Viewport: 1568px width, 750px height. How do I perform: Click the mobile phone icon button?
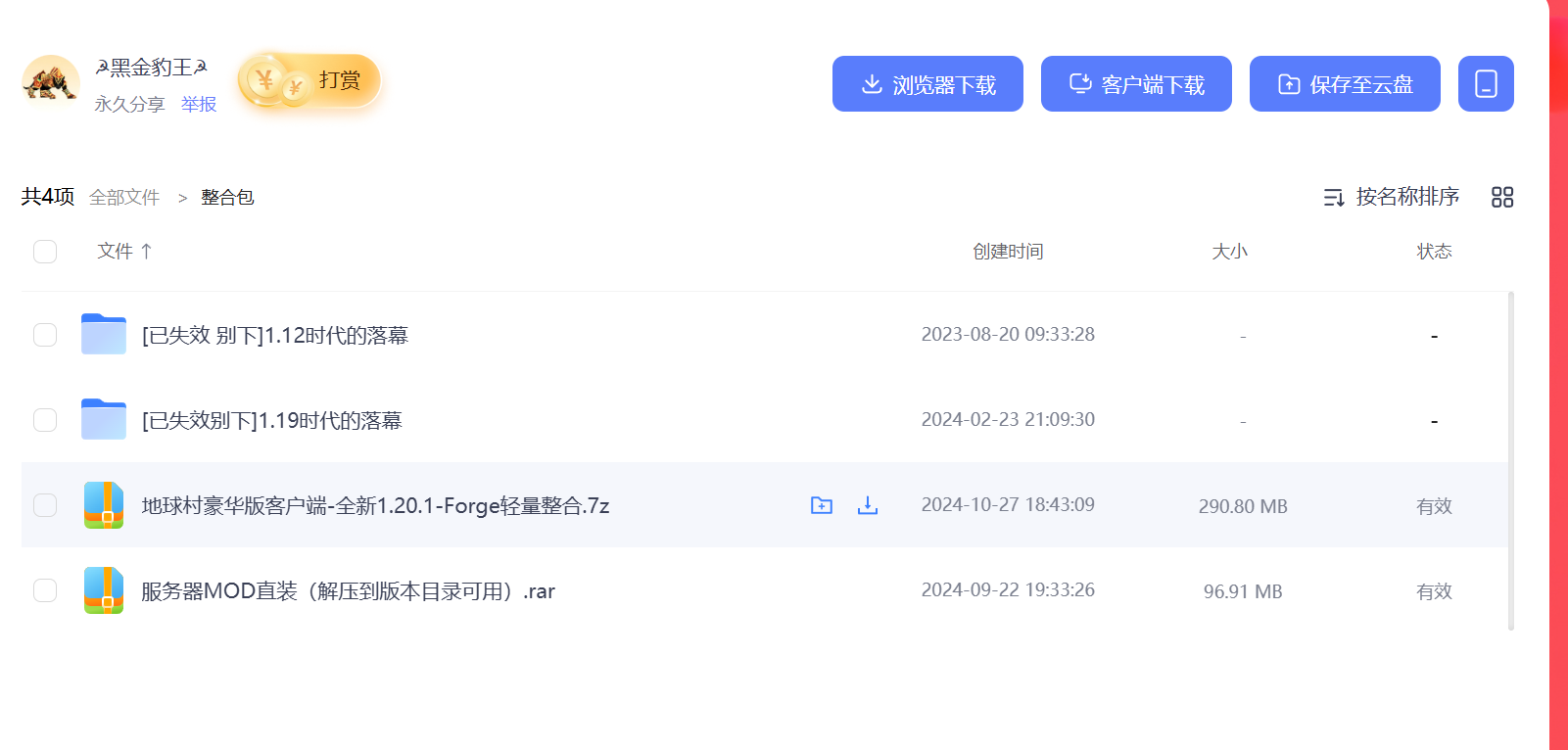pyautogui.click(x=1485, y=84)
